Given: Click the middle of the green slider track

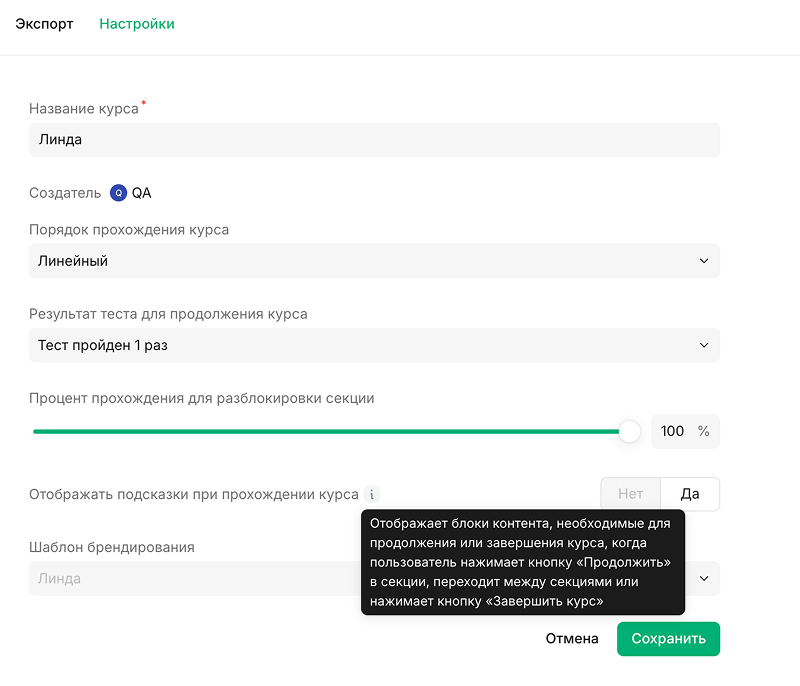Looking at the screenshot, I should point(330,431).
